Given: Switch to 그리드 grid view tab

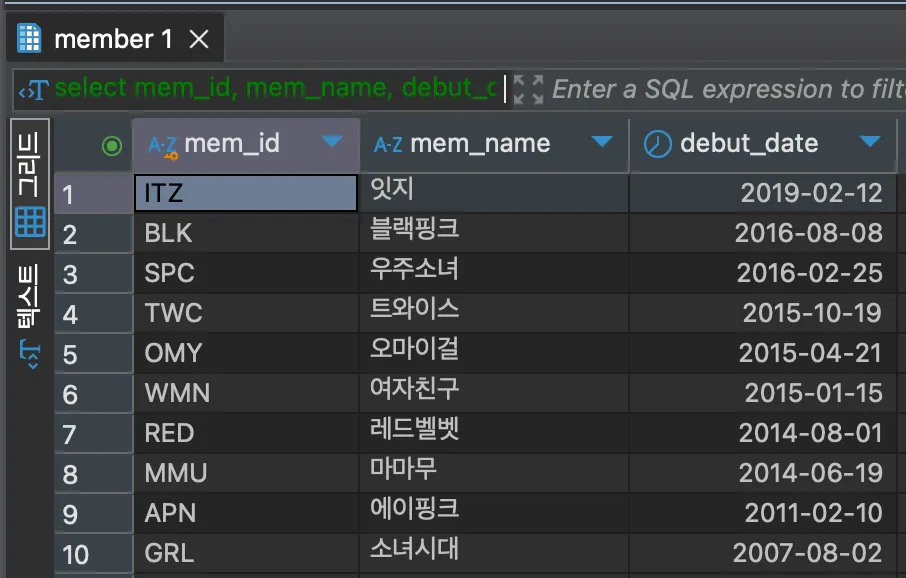Looking at the screenshot, I should [x=29, y=184].
